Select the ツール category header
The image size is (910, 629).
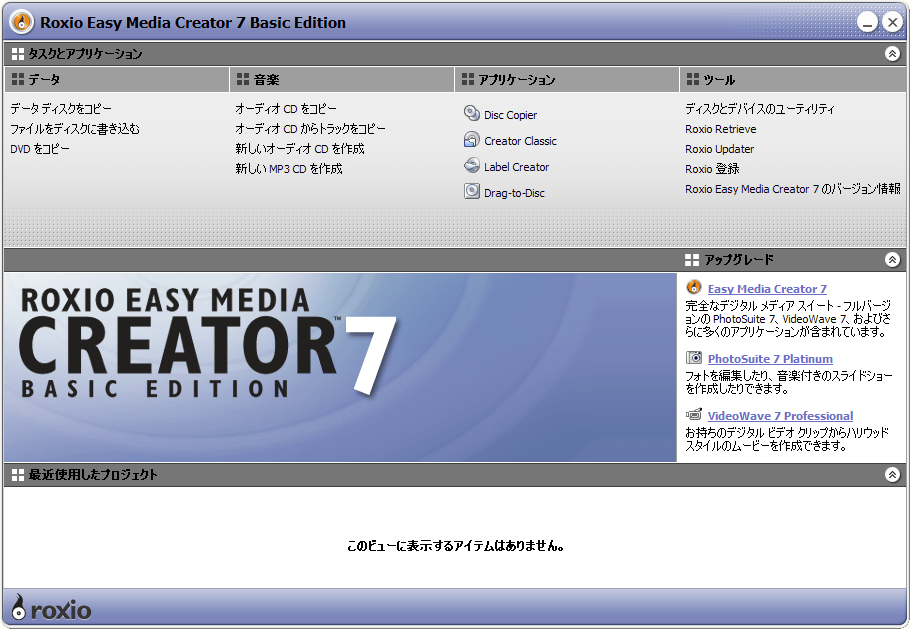(x=793, y=79)
